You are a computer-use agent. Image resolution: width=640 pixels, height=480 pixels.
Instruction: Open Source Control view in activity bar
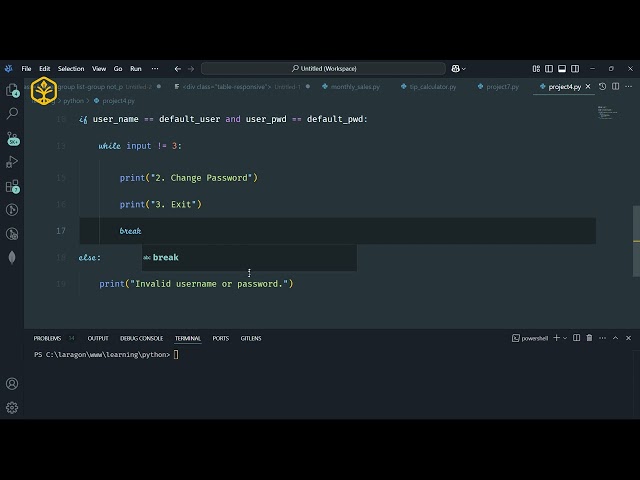coord(12,138)
